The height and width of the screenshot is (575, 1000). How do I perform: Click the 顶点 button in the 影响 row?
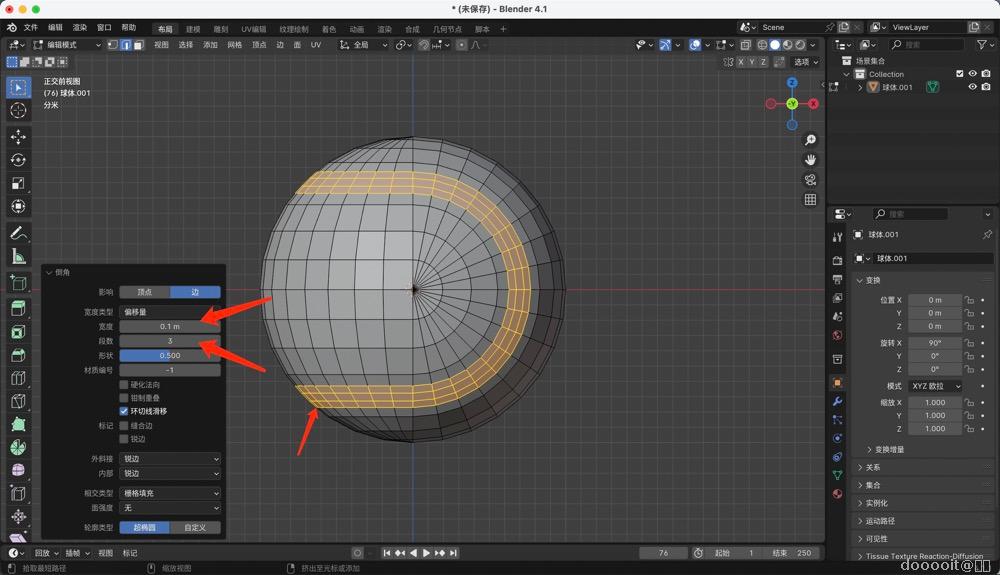pos(145,292)
